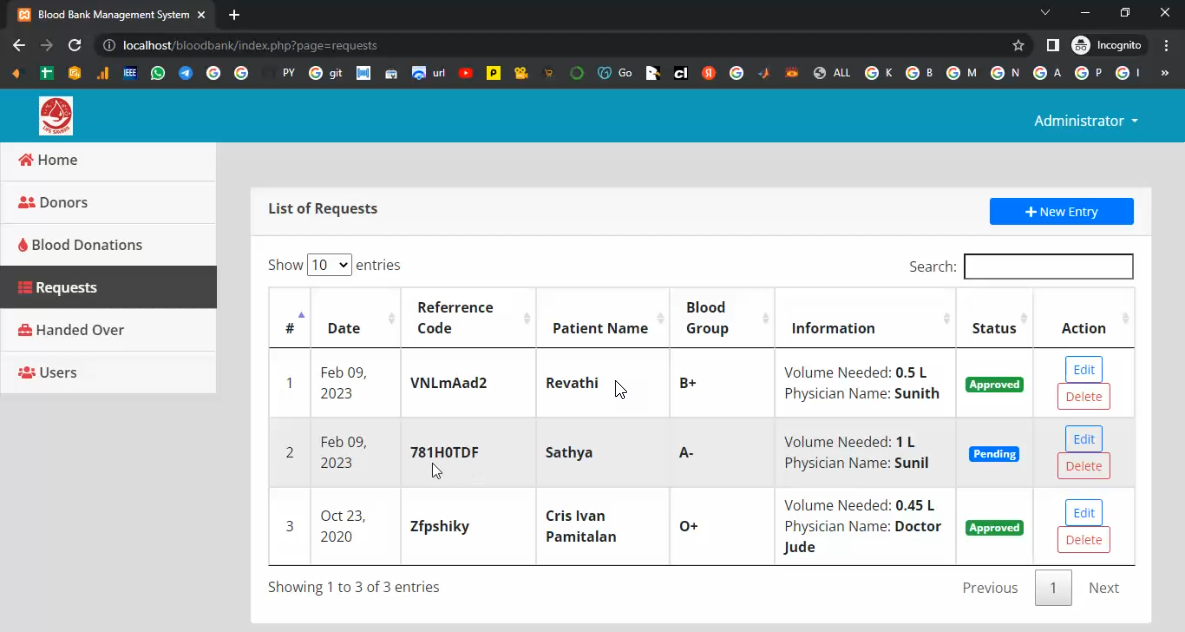The image size is (1185, 632).
Task: Open the YouTube bookmark icon
Action: pyautogui.click(x=465, y=73)
